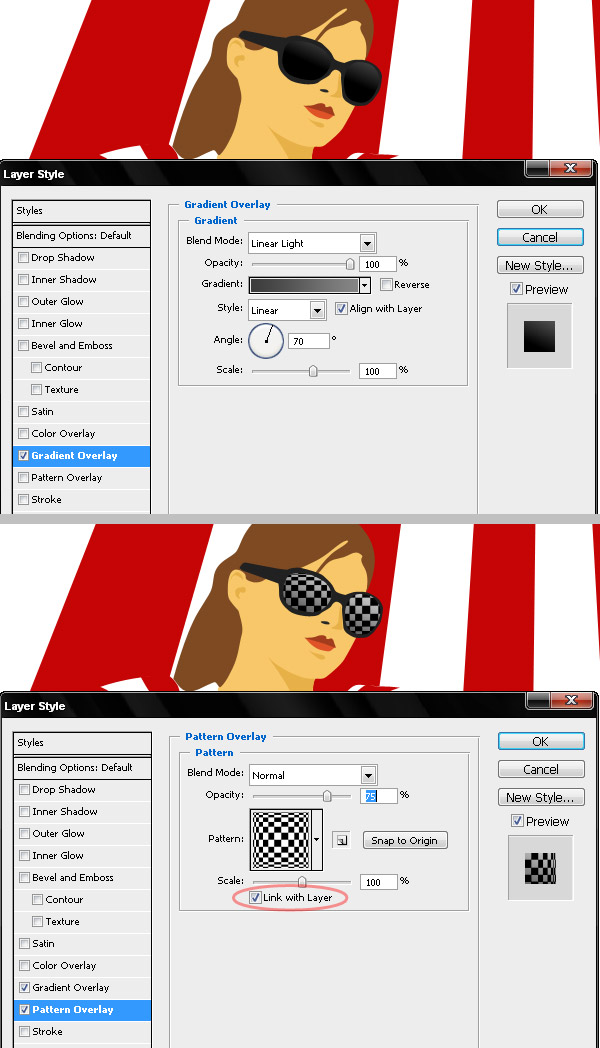Enable Inner Glow in Pattern Overlay settings dialog
The height and width of the screenshot is (1048, 600).
click(x=25, y=856)
